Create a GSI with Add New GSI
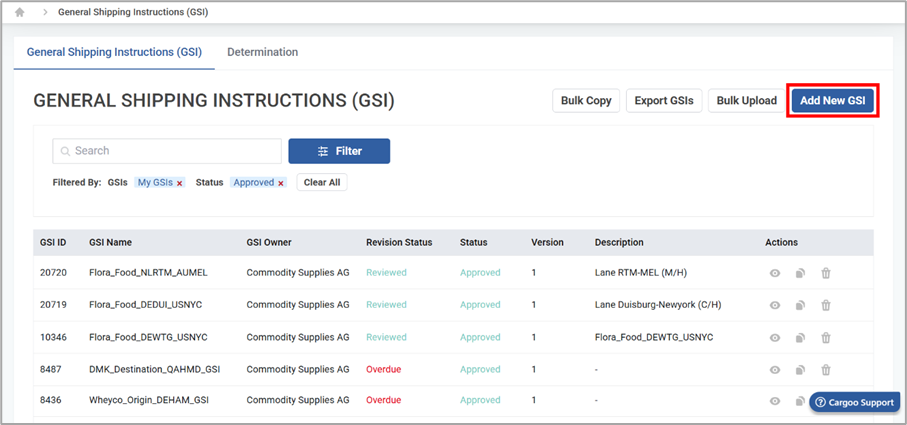 point(832,101)
